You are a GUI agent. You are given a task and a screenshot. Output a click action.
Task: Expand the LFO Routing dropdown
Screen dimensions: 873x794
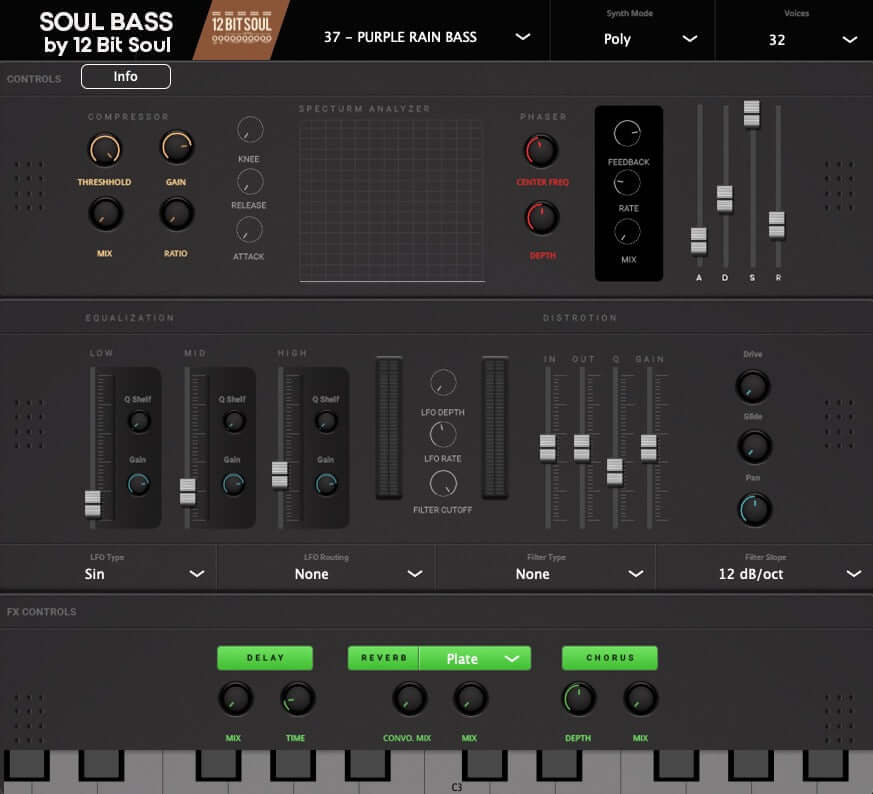[326, 568]
